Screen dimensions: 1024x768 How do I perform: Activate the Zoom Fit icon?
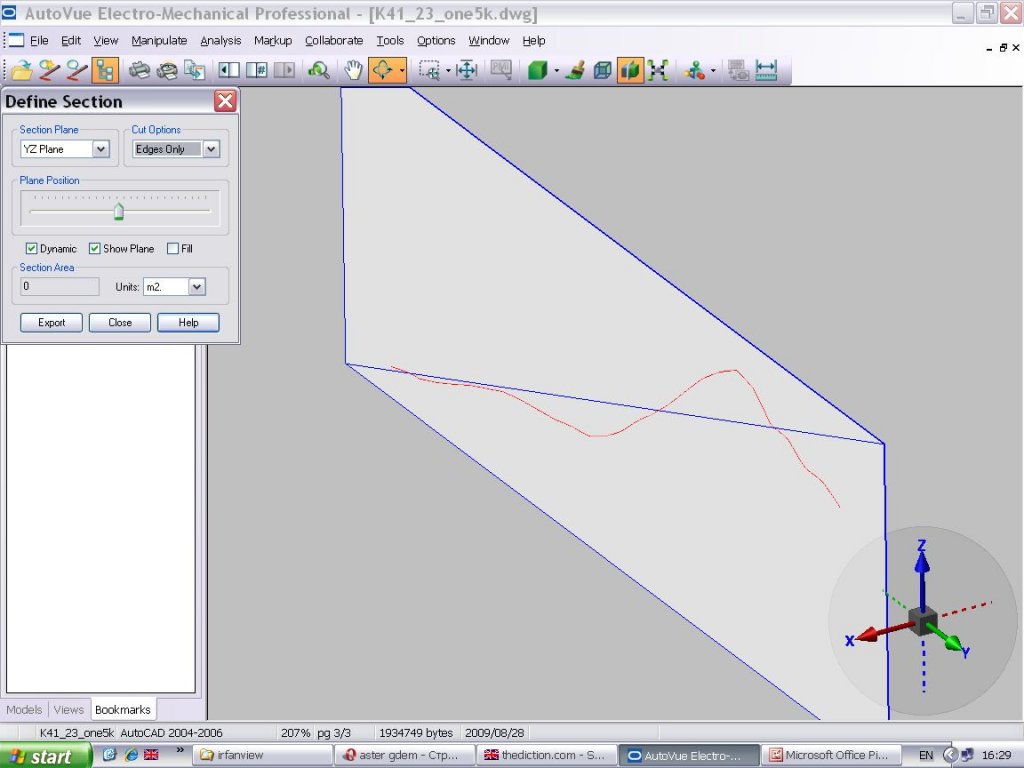(x=466, y=70)
